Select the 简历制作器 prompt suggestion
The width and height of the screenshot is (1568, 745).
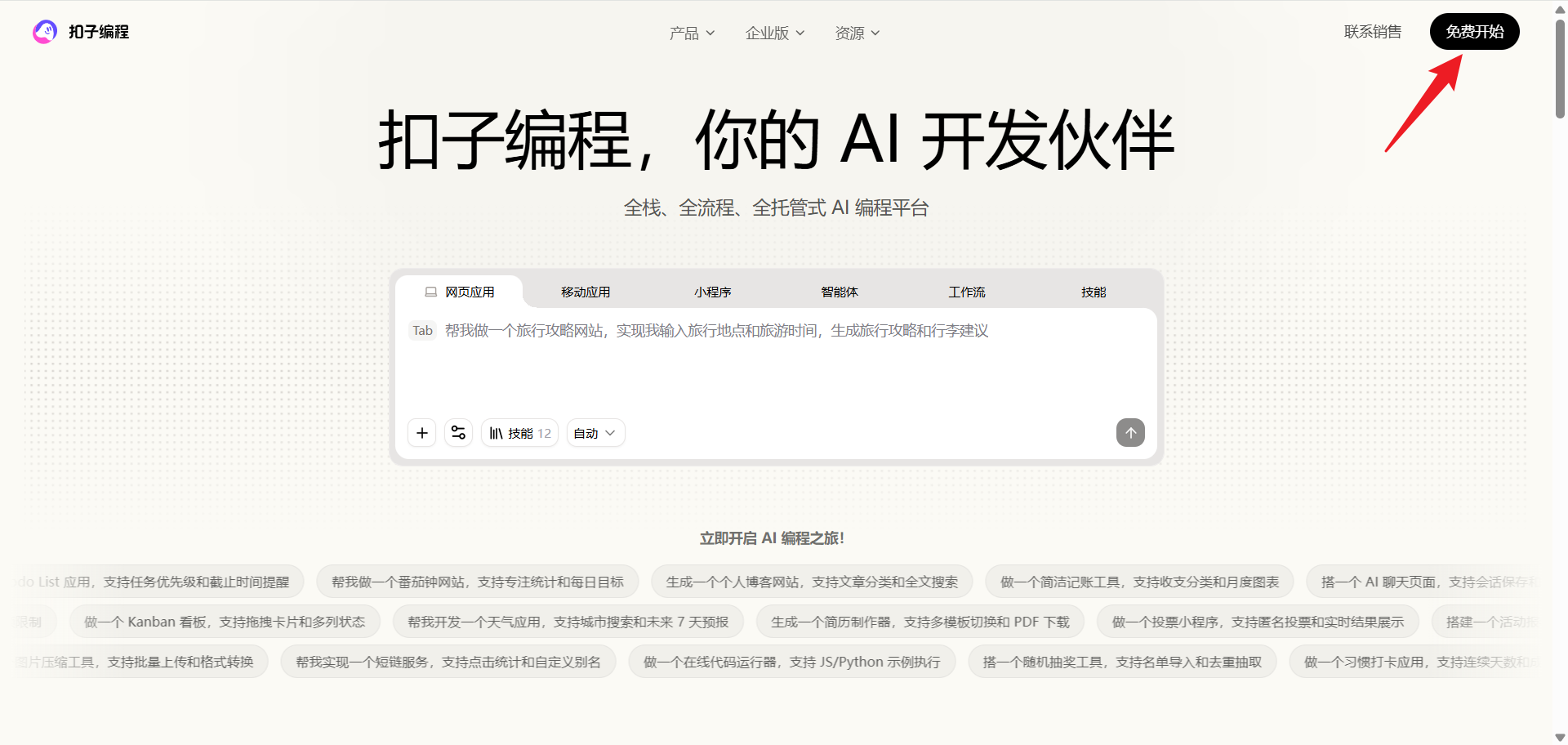pos(920,622)
